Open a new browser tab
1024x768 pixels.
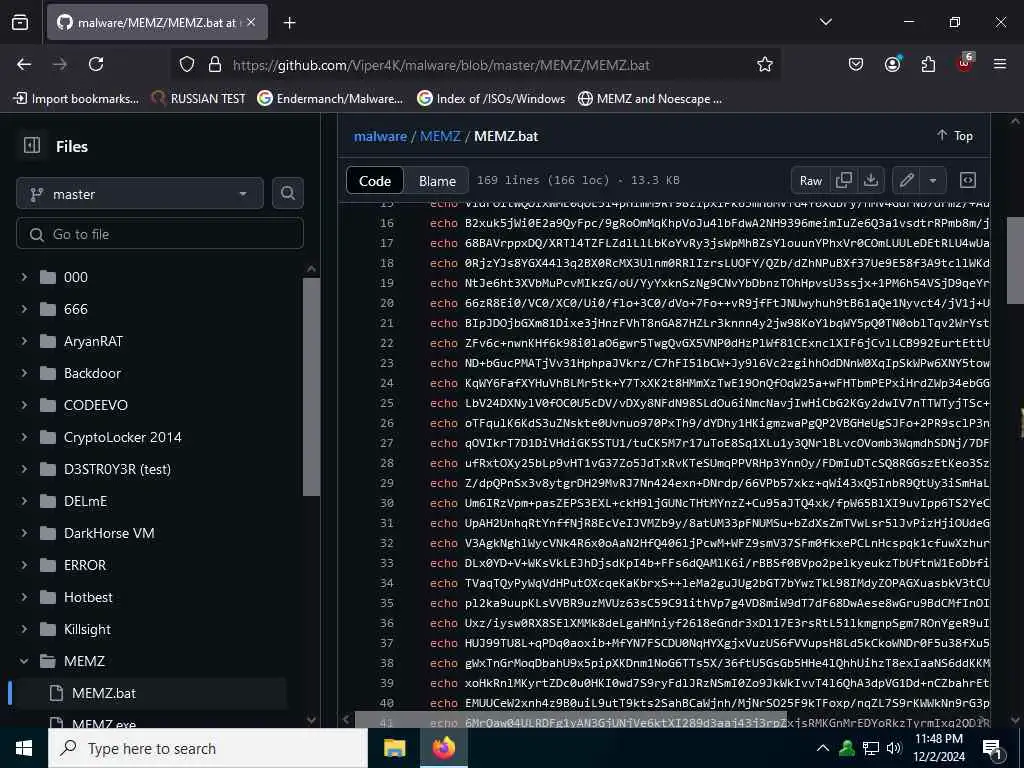click(290, 23)
